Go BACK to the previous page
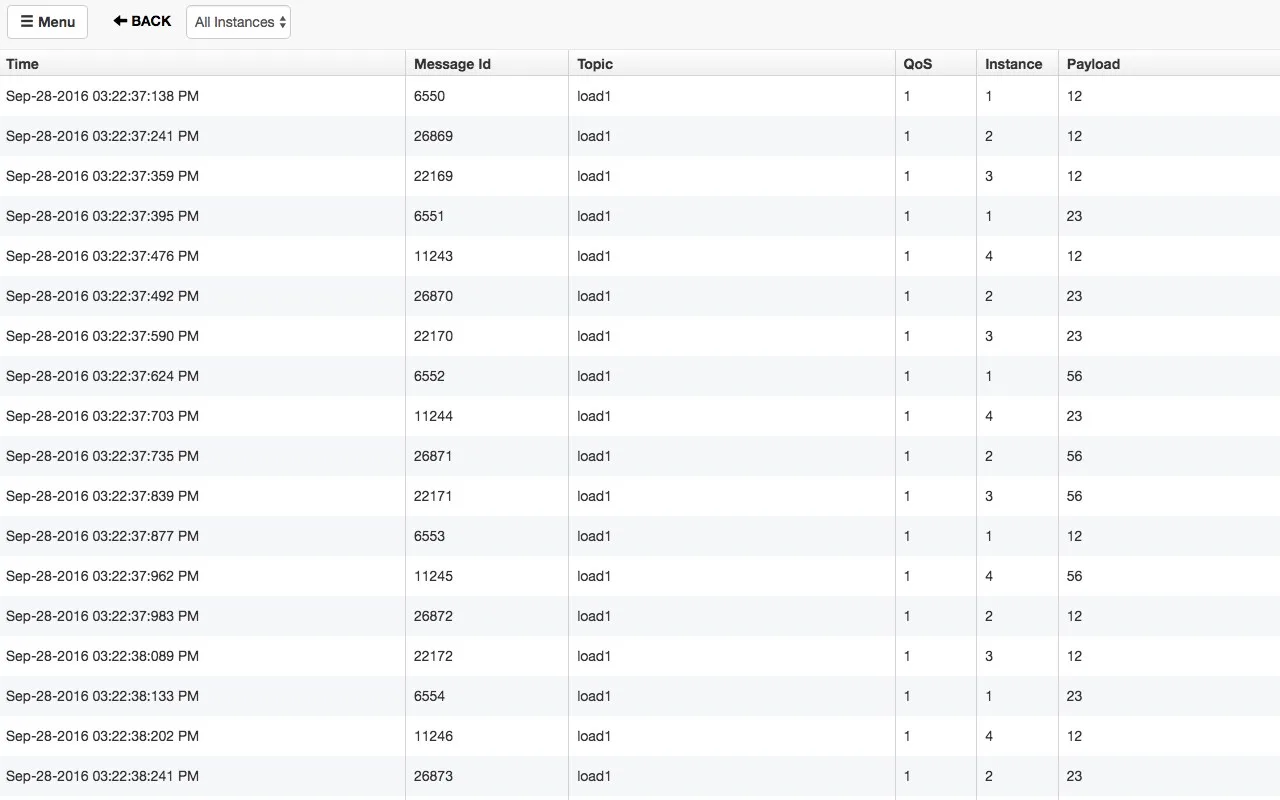The image size is (1280, 800). pyautogui.click(x=142, y=21)
